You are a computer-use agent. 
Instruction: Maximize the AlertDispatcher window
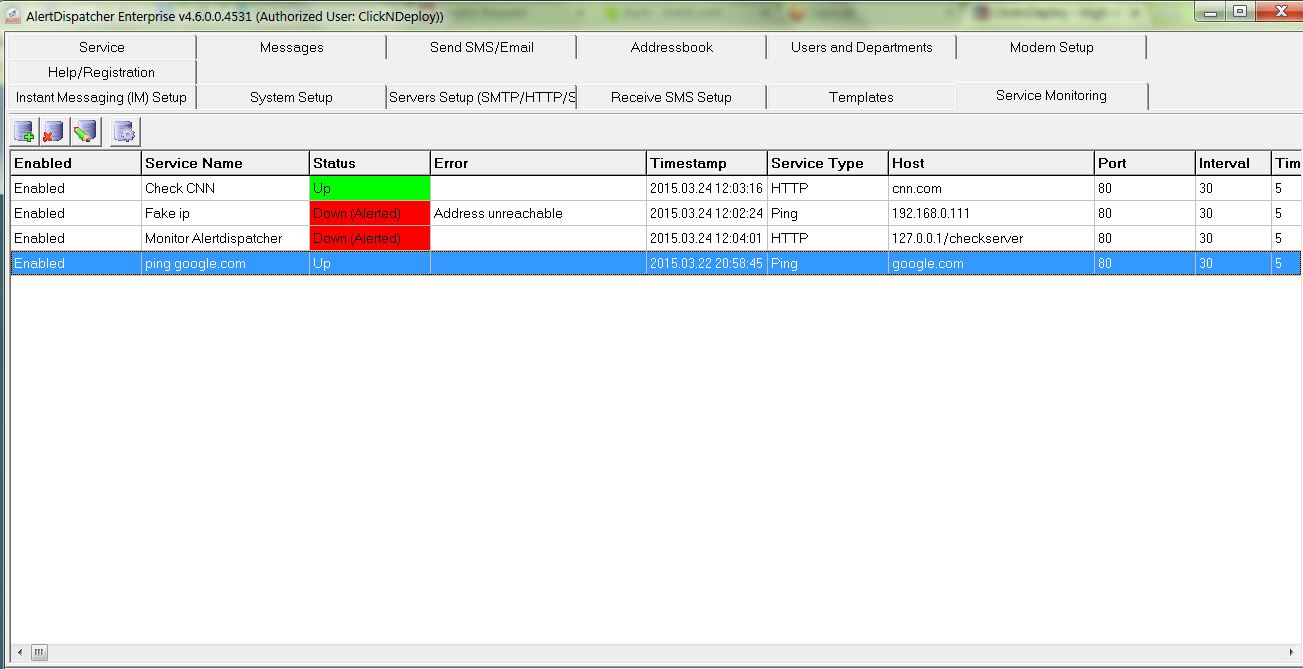pyautogui.click(x=1240, y=11)
